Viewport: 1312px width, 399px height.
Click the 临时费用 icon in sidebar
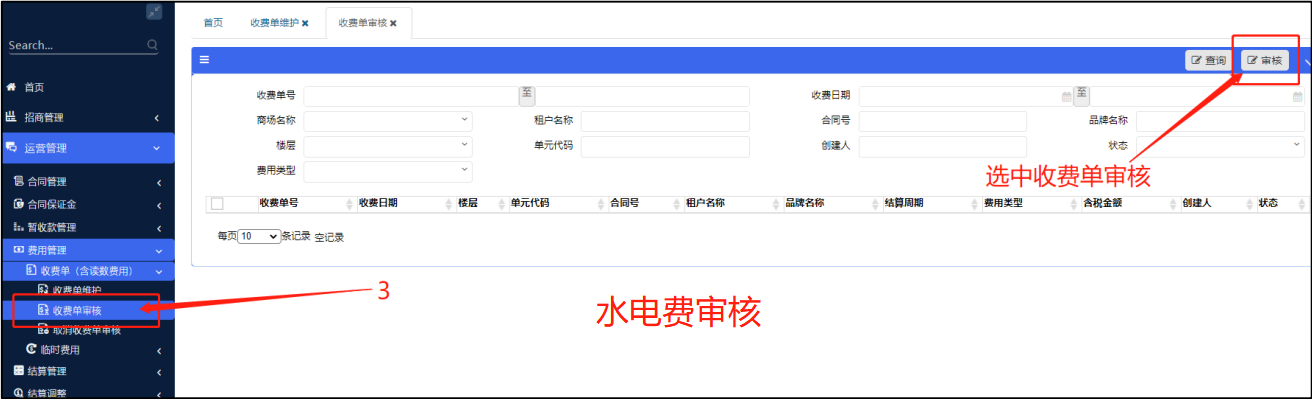click(x=31, y=350)
